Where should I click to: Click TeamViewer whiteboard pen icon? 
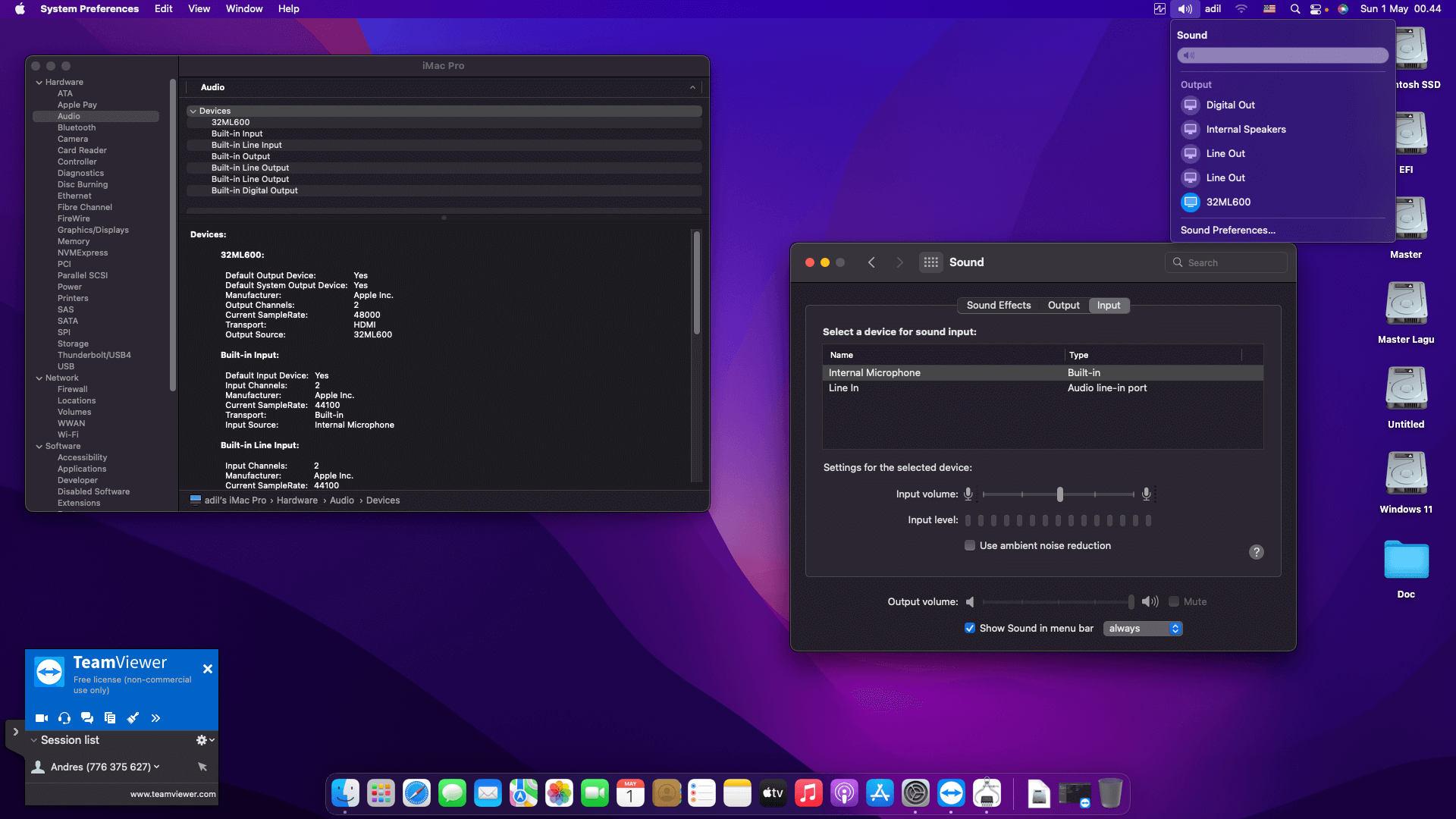(133, 718)
